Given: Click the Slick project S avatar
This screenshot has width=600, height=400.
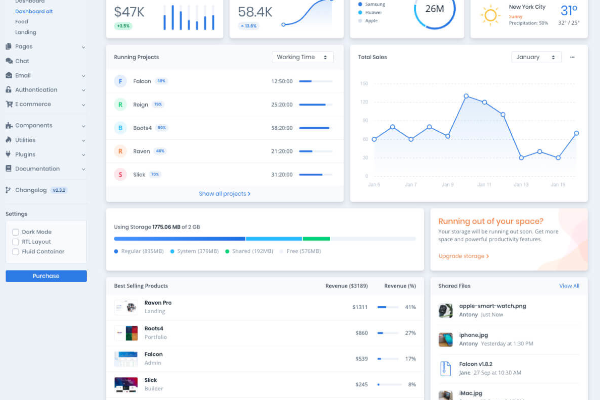Looking at the screenshot, I should pos(120,174).
